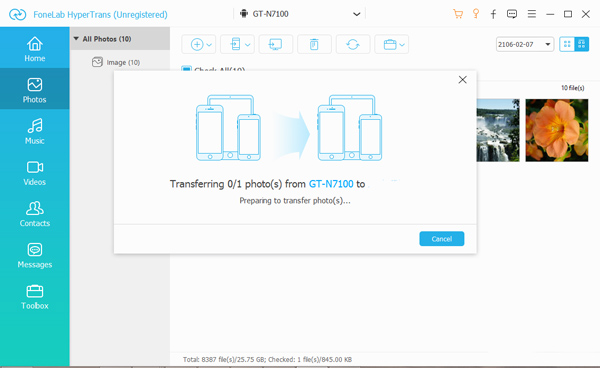Image resolution: width=600 pixels, height=368 pixels.
Task: Open the GT-N7100 device dropdown
Action: click(x=300, y=14)
